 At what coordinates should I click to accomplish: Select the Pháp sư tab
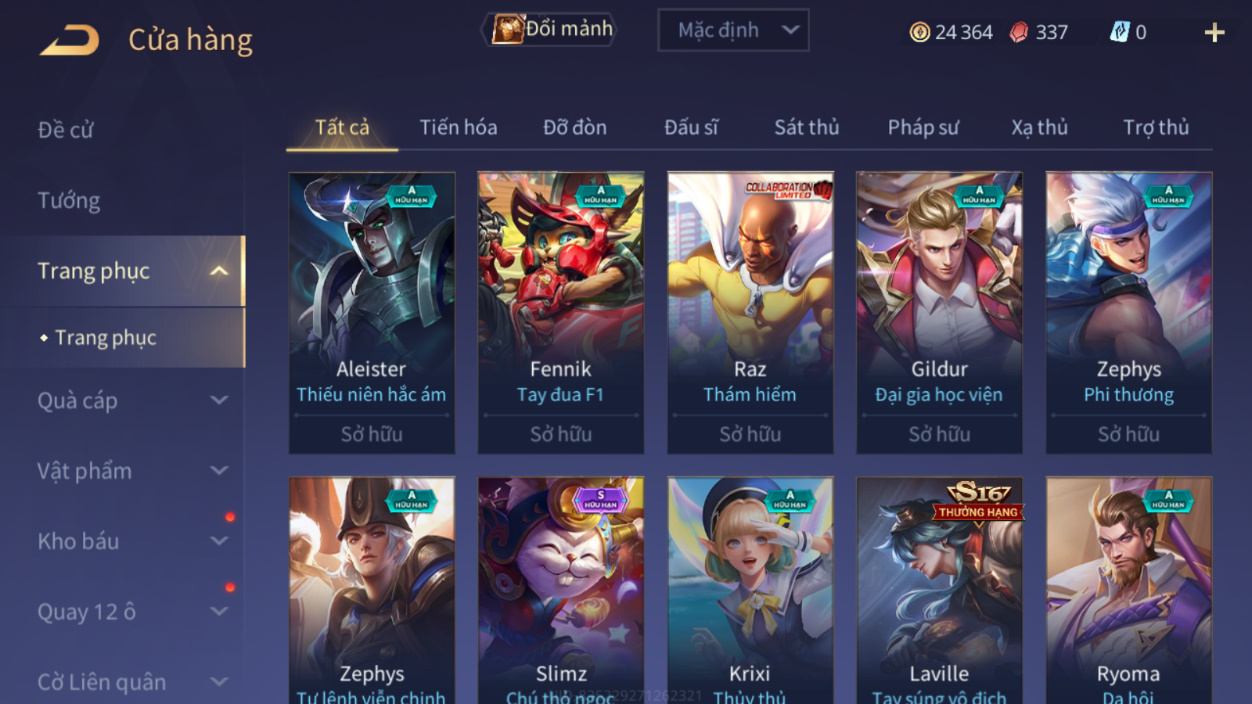[x=923, y=127]
